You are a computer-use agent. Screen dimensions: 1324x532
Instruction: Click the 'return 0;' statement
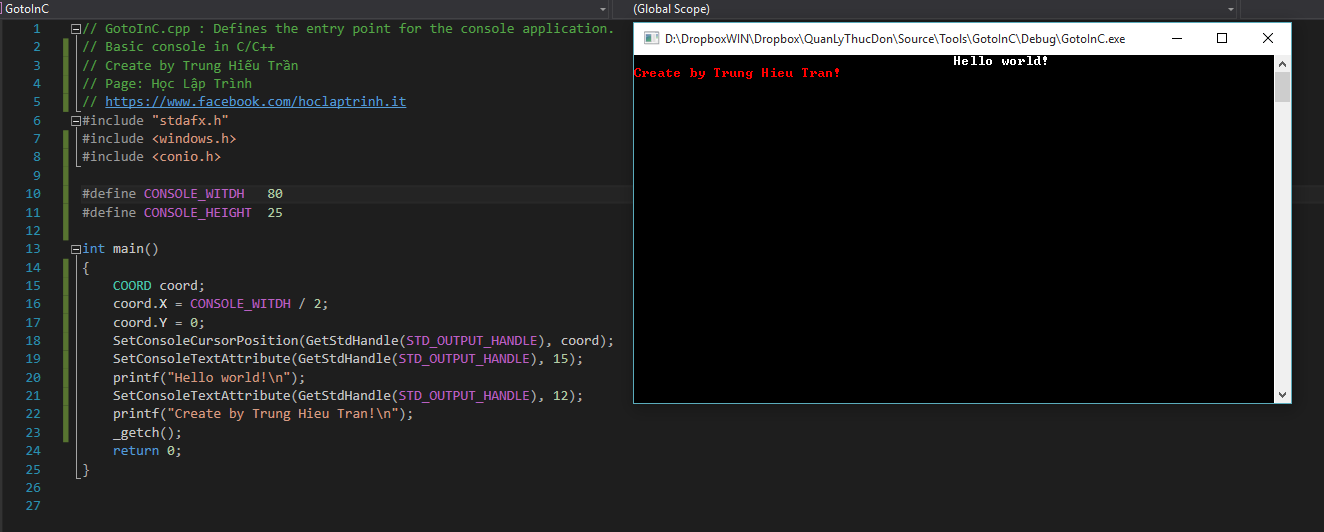coord(148,451)
